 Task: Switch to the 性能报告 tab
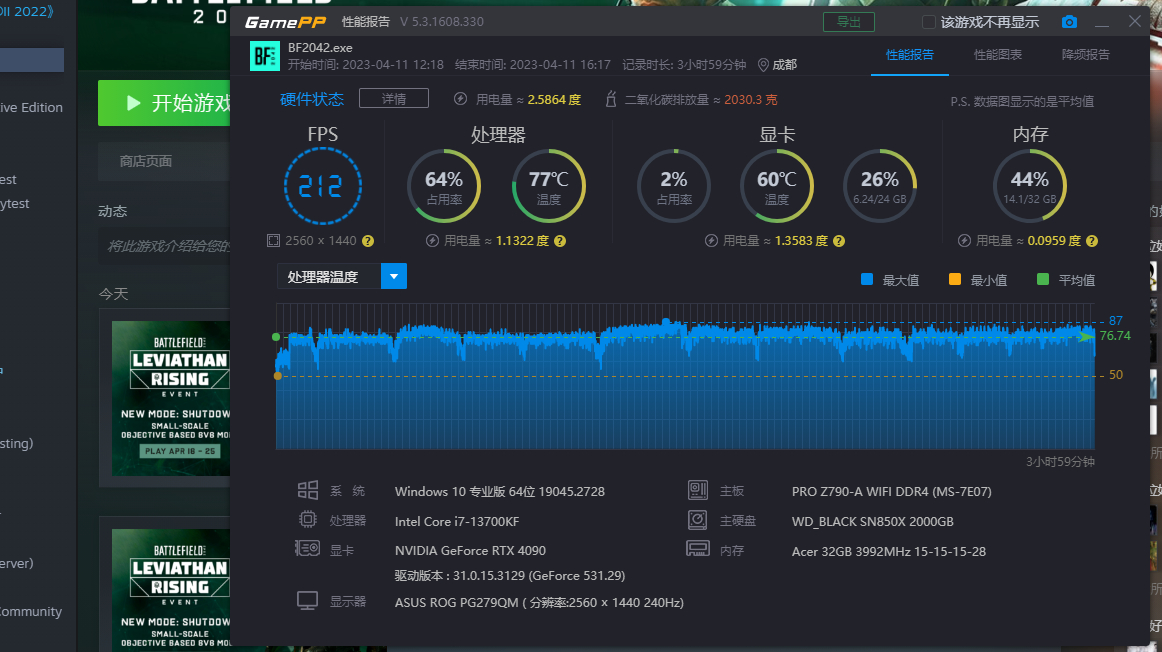(x=909, y=55)
